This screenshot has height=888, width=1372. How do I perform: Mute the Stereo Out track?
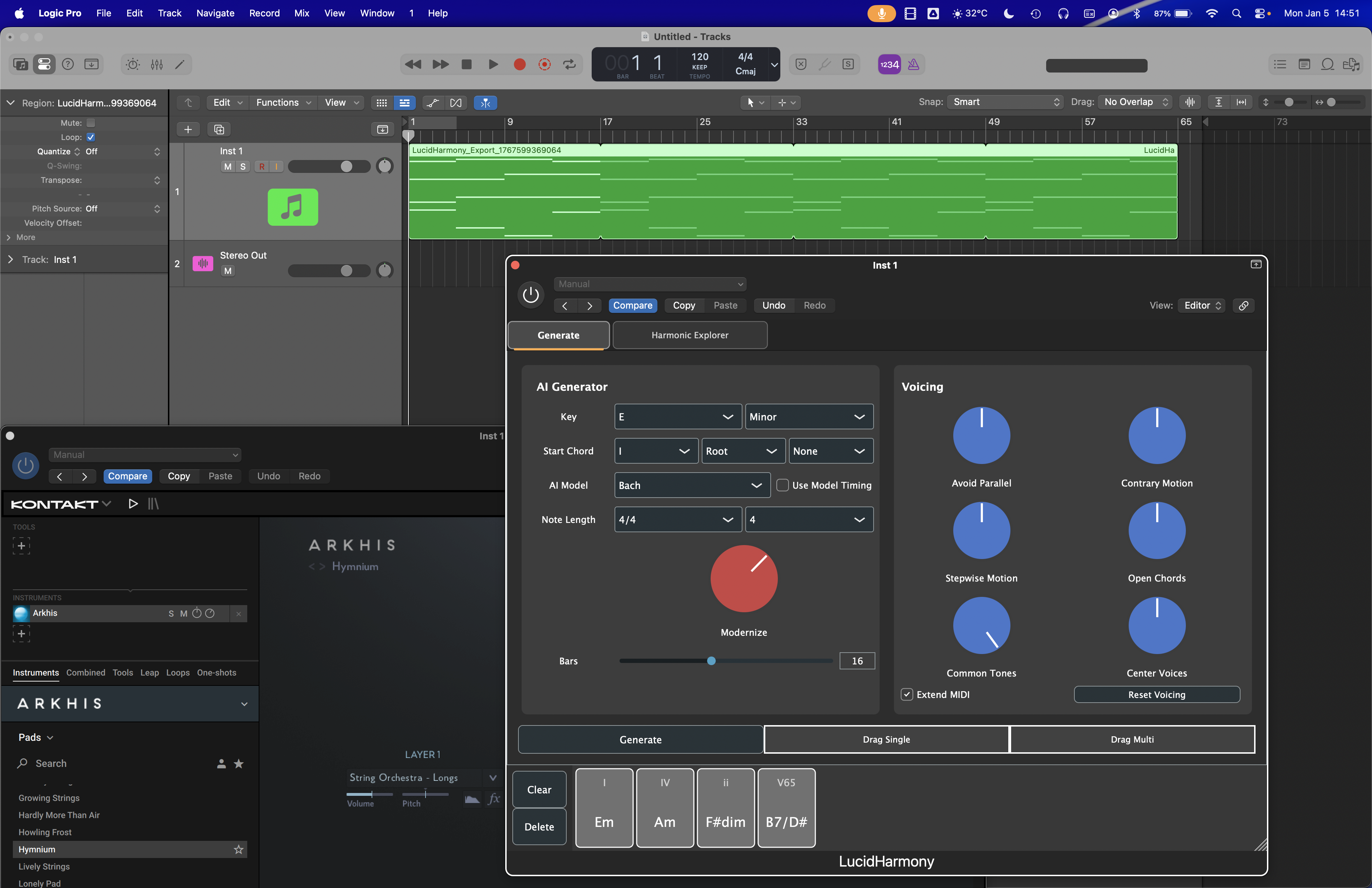point(228,271)
